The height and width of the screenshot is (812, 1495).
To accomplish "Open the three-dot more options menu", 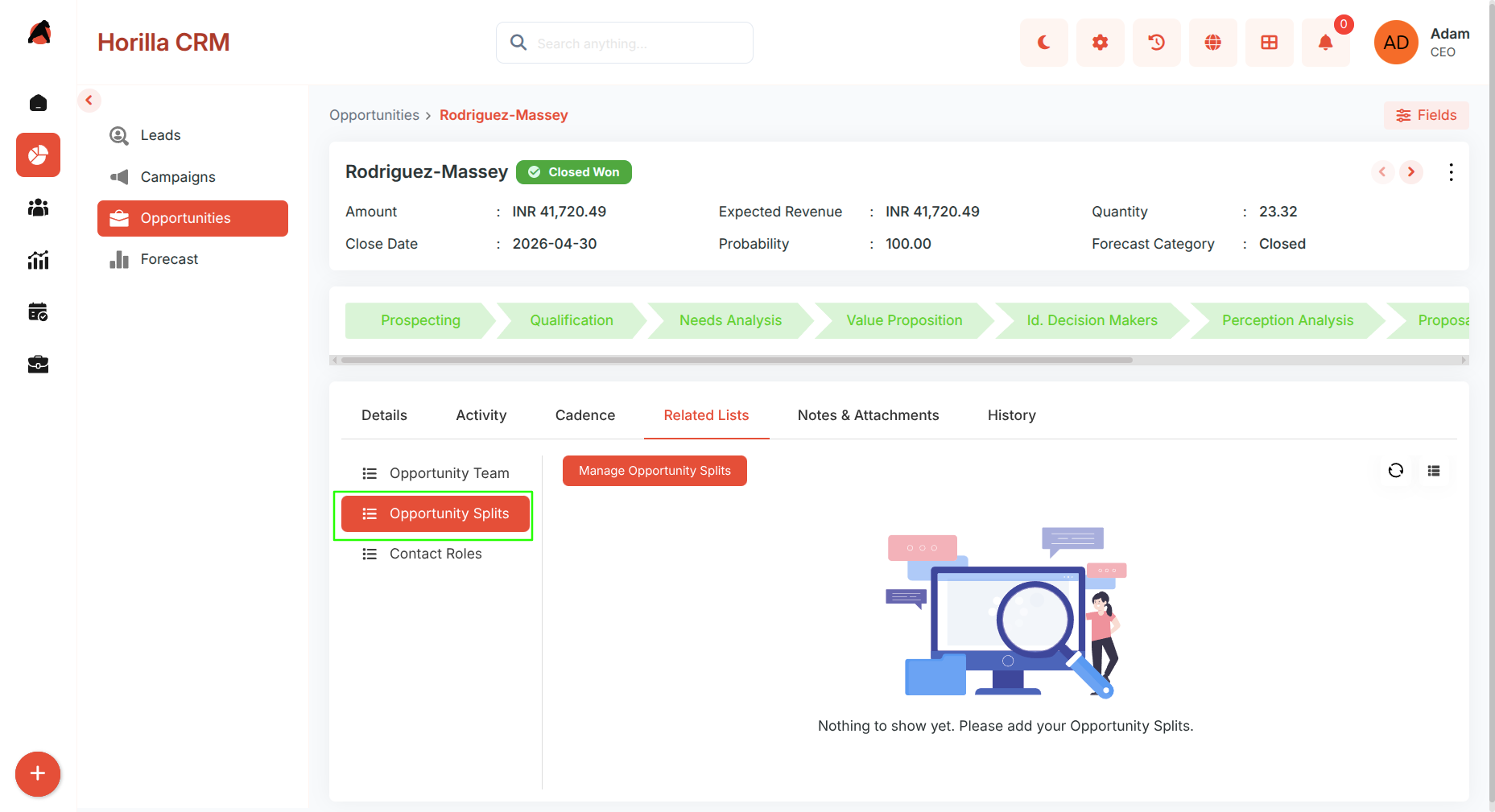I will (1451, 172).
